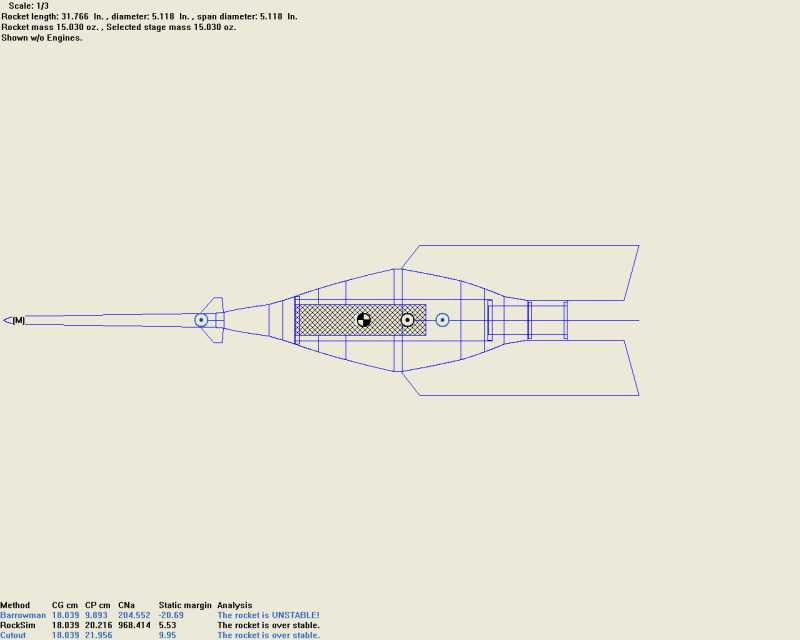
Task: Click the Cutout method row label
Action: coord(16,635)
